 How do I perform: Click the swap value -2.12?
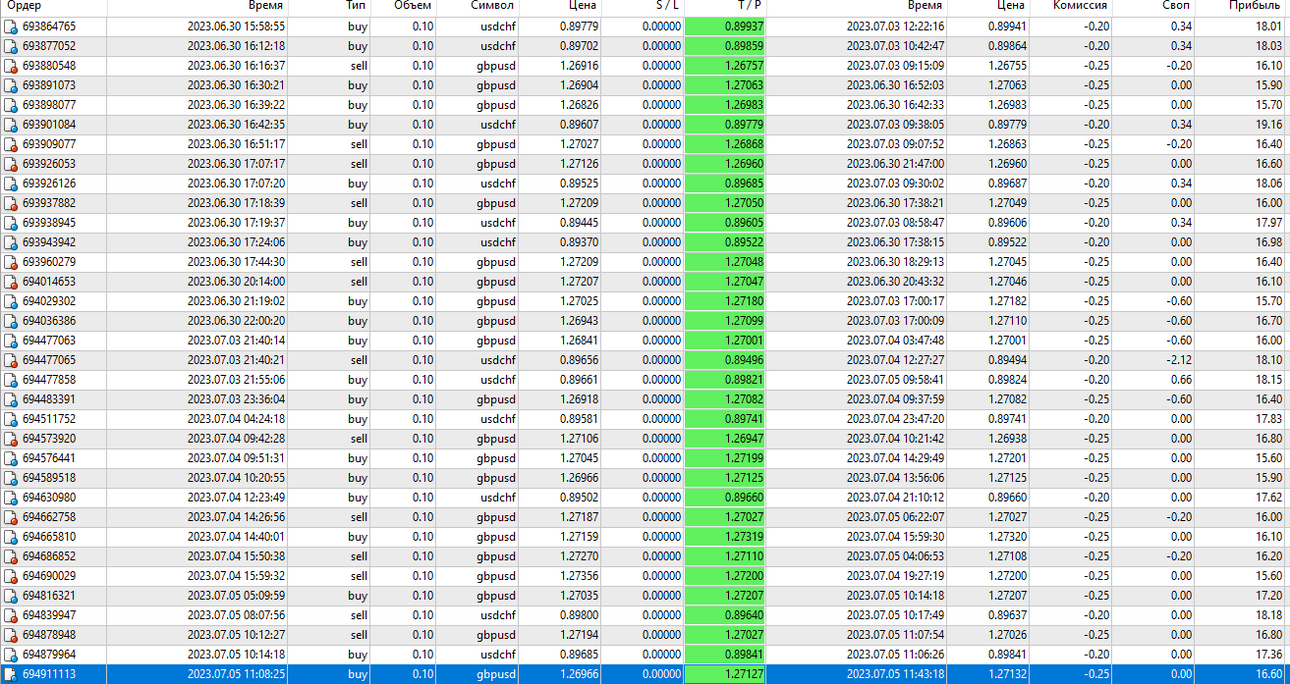pyautogui.click(x=1180, y=360)
